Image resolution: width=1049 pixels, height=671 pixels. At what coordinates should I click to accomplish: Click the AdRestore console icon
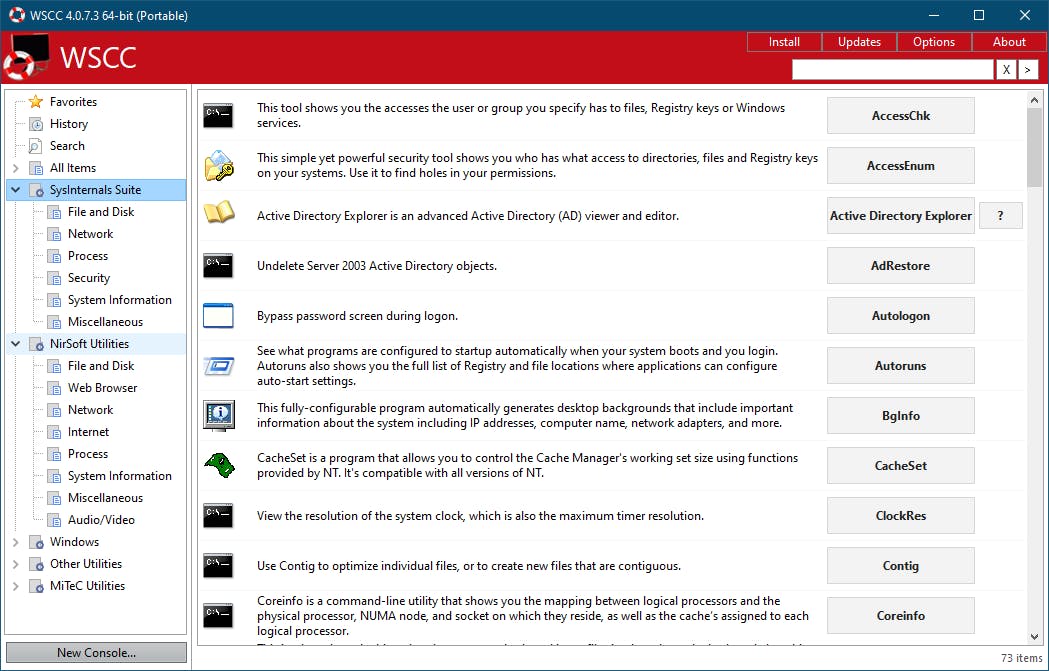tap(218, 266)
